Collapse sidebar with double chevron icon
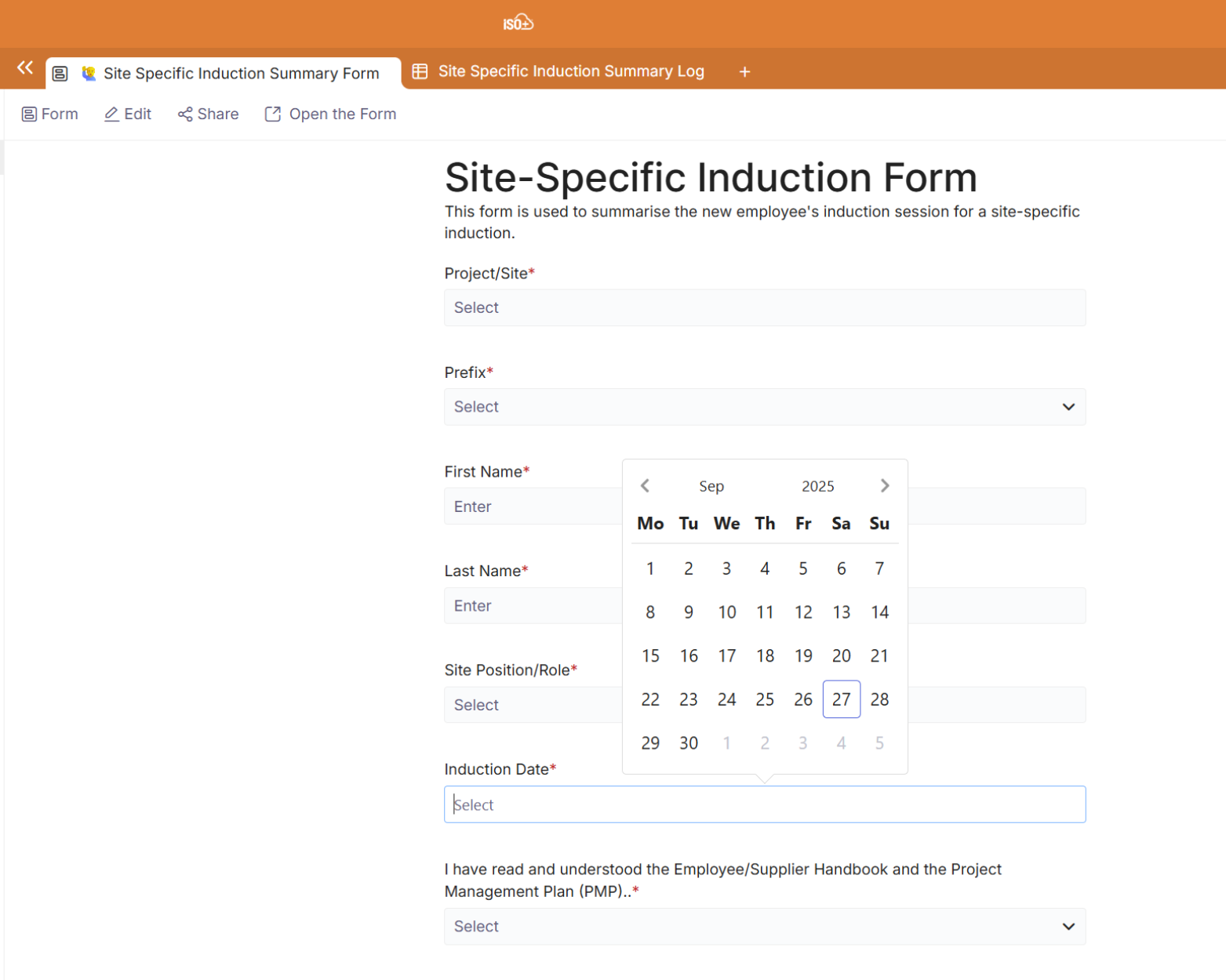The height and width of the screenshot is (980, 1226). coord(25,68)
